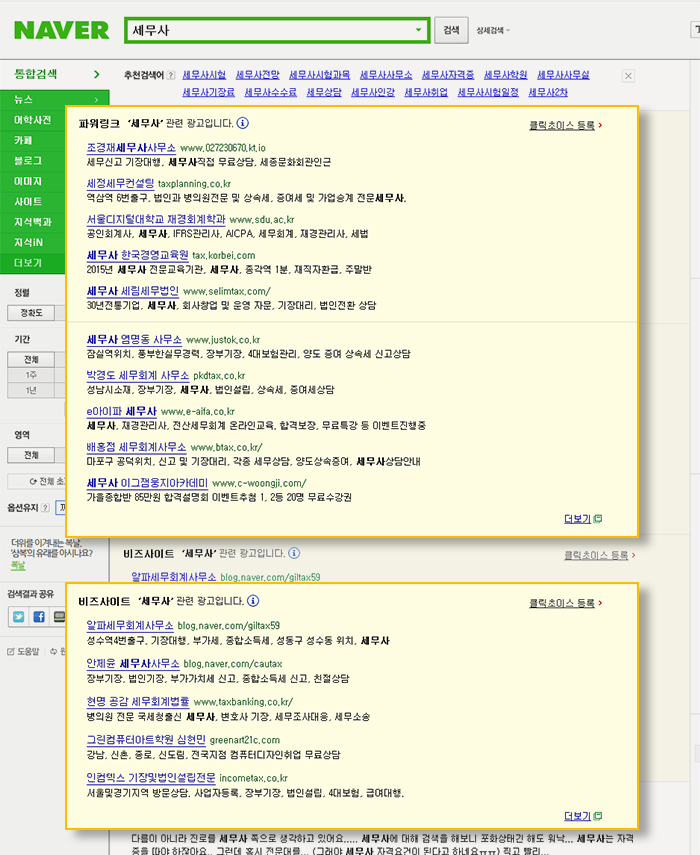This screenshot has height=855, width=700.
Task: Open the e아이파 세무사 ad link
Action: [x=122, y=412]
